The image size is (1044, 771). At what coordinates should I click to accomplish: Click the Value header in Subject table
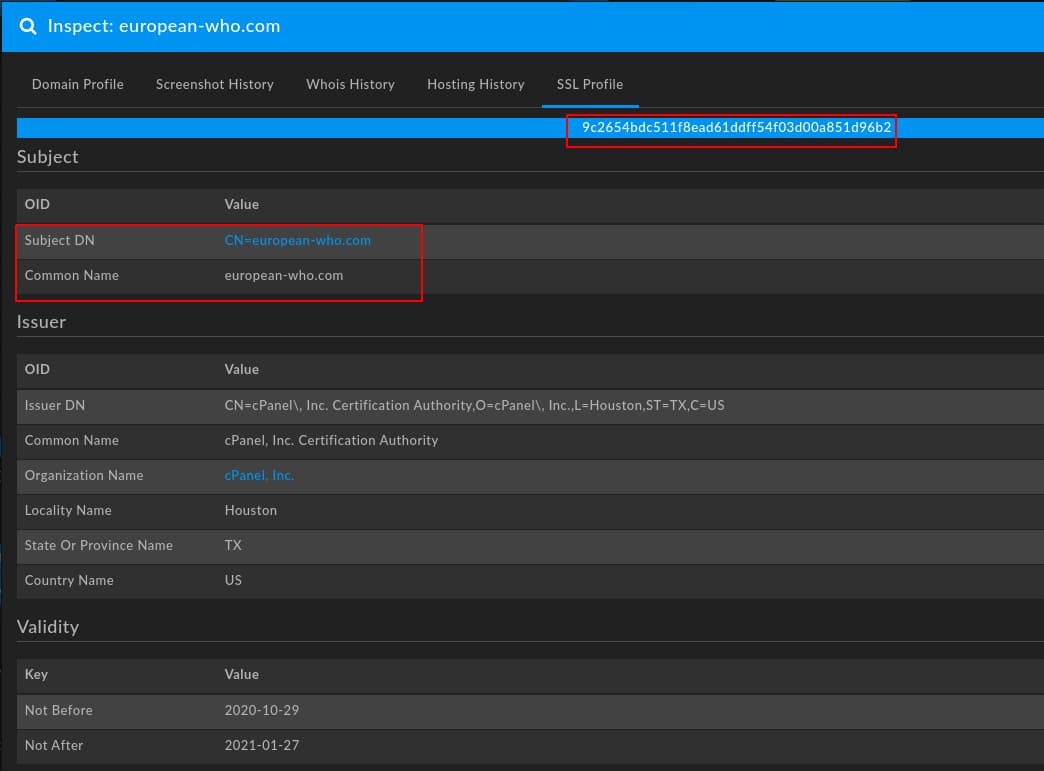242,204
